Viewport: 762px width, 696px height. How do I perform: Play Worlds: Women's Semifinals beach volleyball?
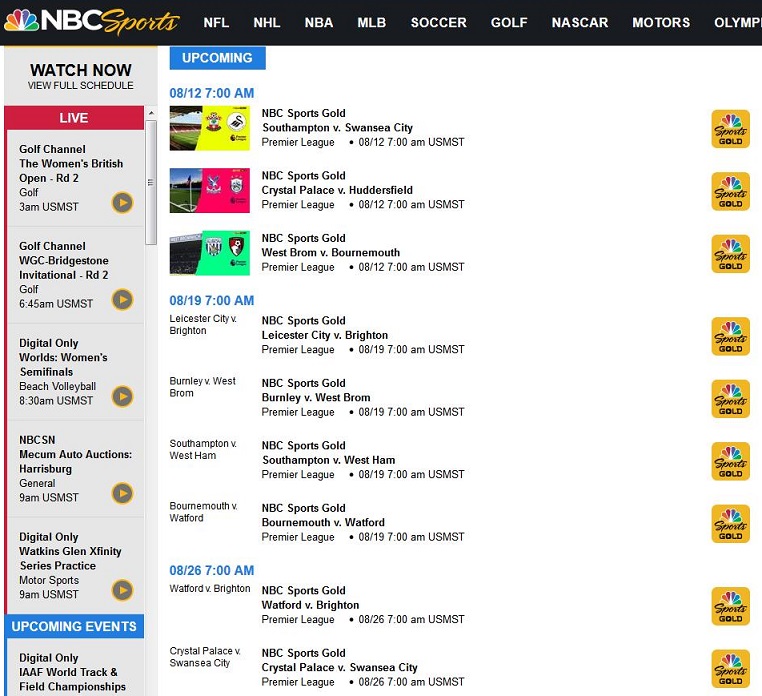coord(122,396)
